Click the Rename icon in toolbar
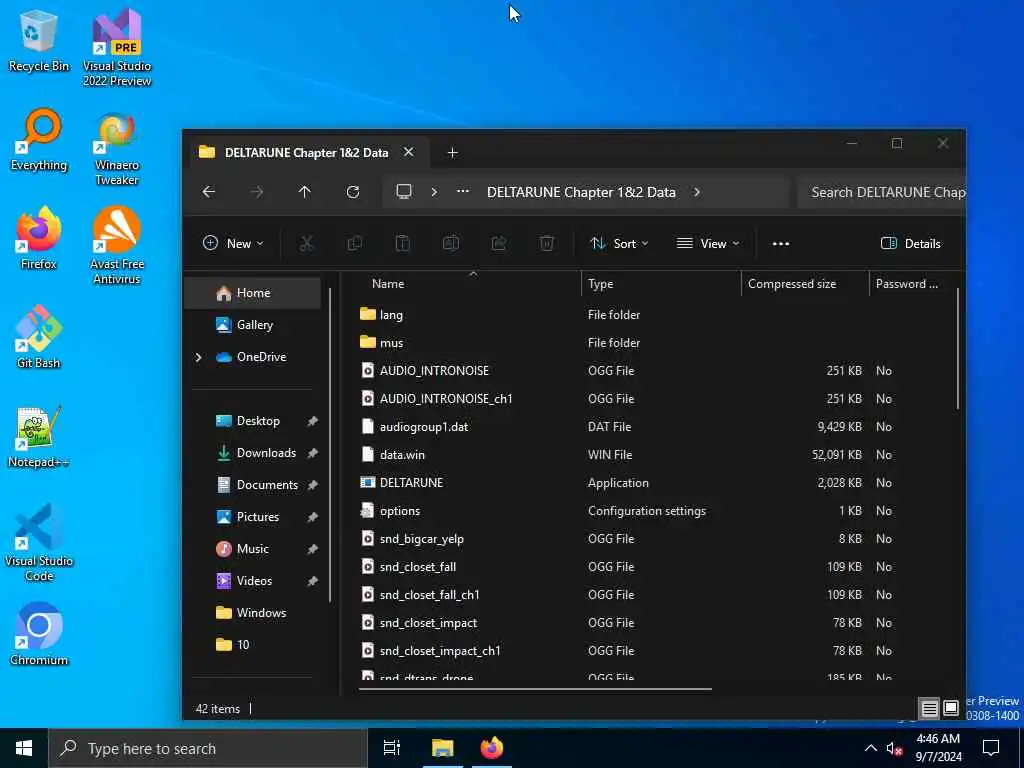The height and width of the screenshot is (768, 1024). 451,244
